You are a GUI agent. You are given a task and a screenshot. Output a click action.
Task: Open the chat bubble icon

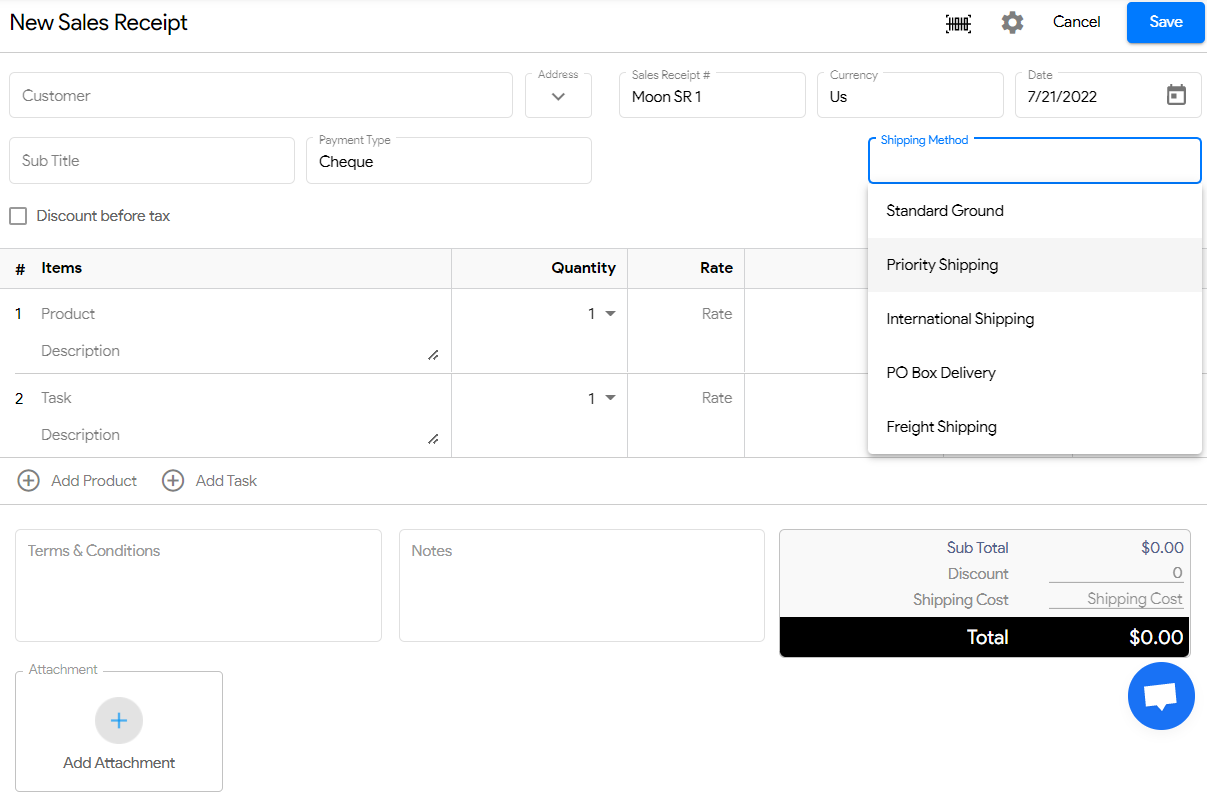1161,695
